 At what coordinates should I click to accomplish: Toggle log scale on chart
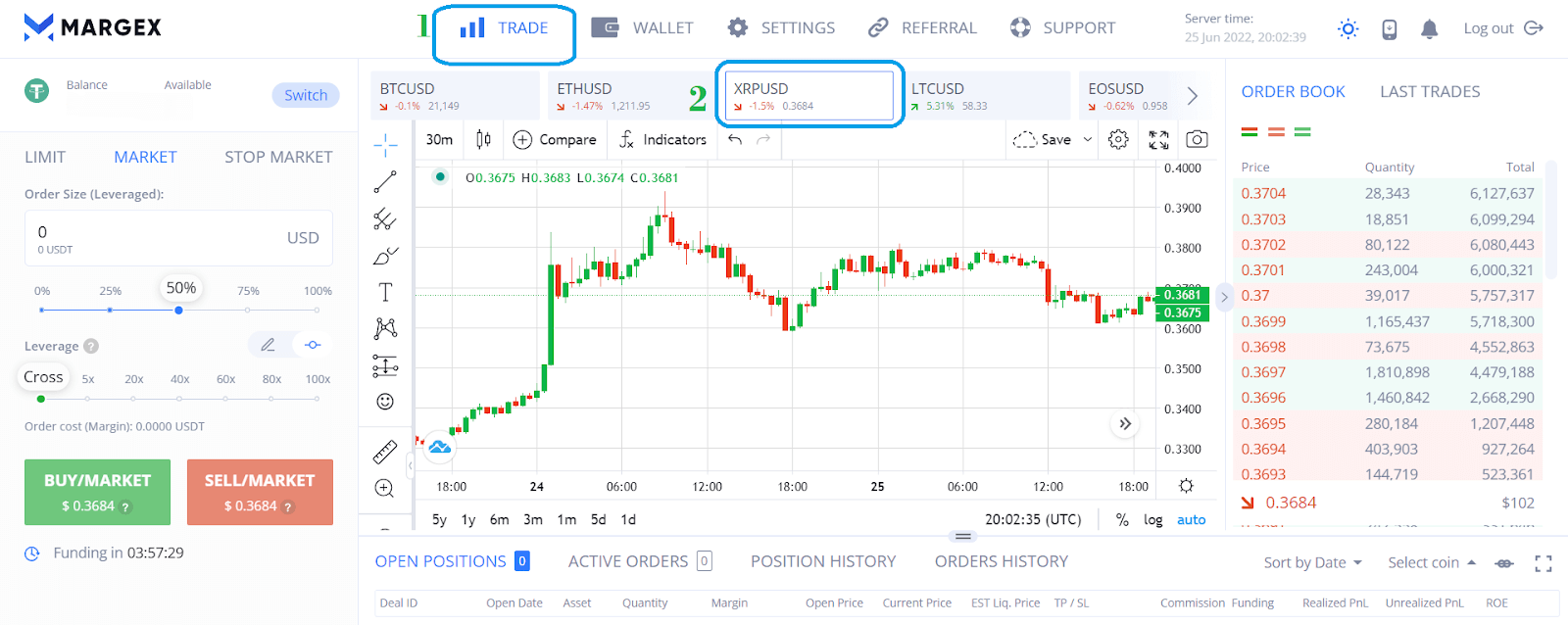(1153, 520)
